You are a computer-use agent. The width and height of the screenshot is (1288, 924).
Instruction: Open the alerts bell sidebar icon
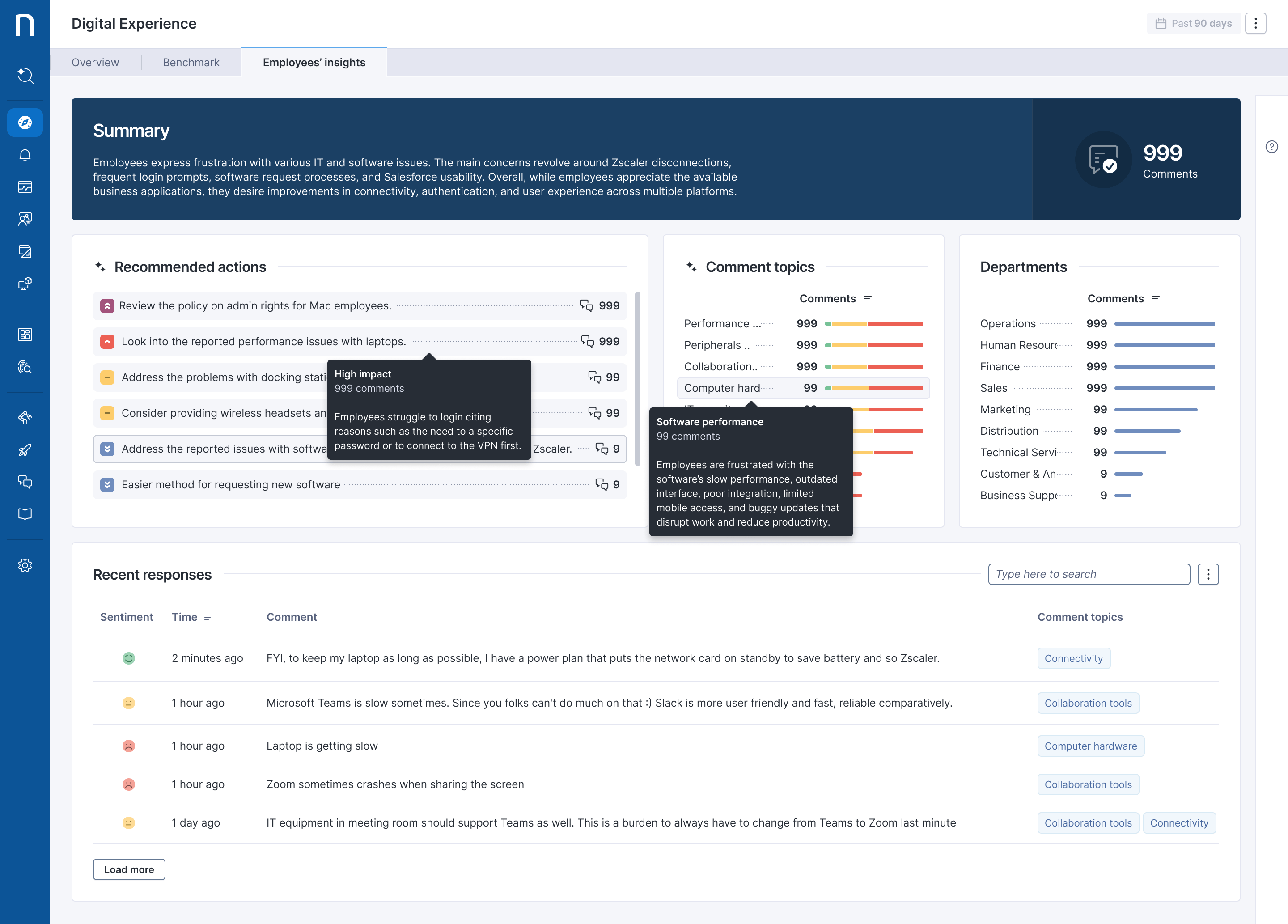point(25,155)
